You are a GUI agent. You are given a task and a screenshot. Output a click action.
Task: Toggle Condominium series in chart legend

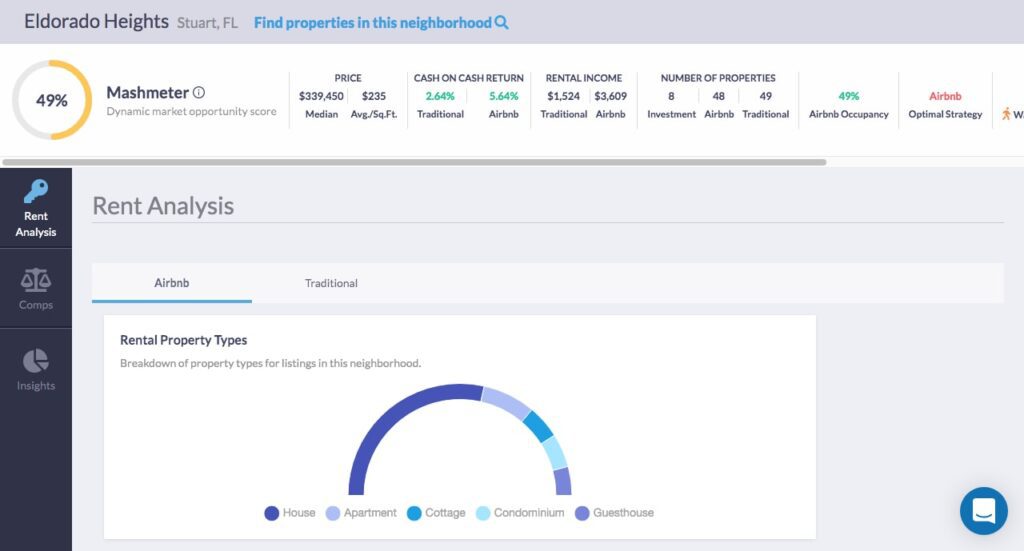[520, 513]
